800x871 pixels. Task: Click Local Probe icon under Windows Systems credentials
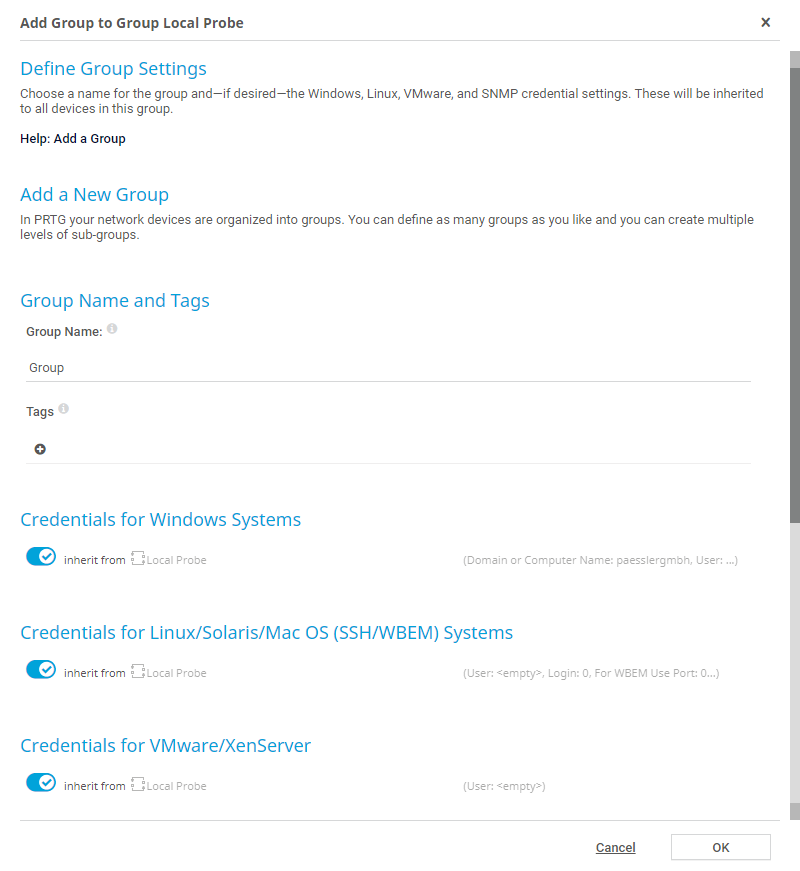(x=138, y=560)
